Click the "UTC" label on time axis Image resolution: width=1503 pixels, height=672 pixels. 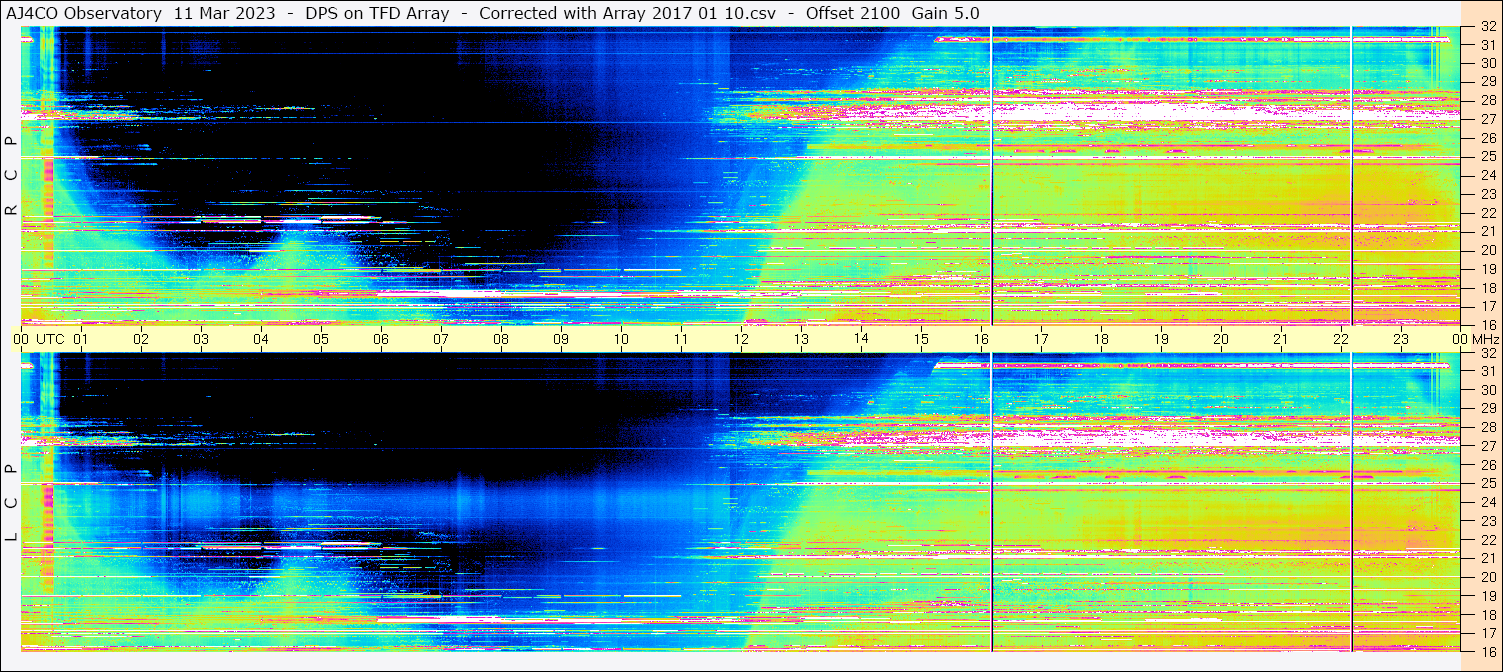coord(50,339)
